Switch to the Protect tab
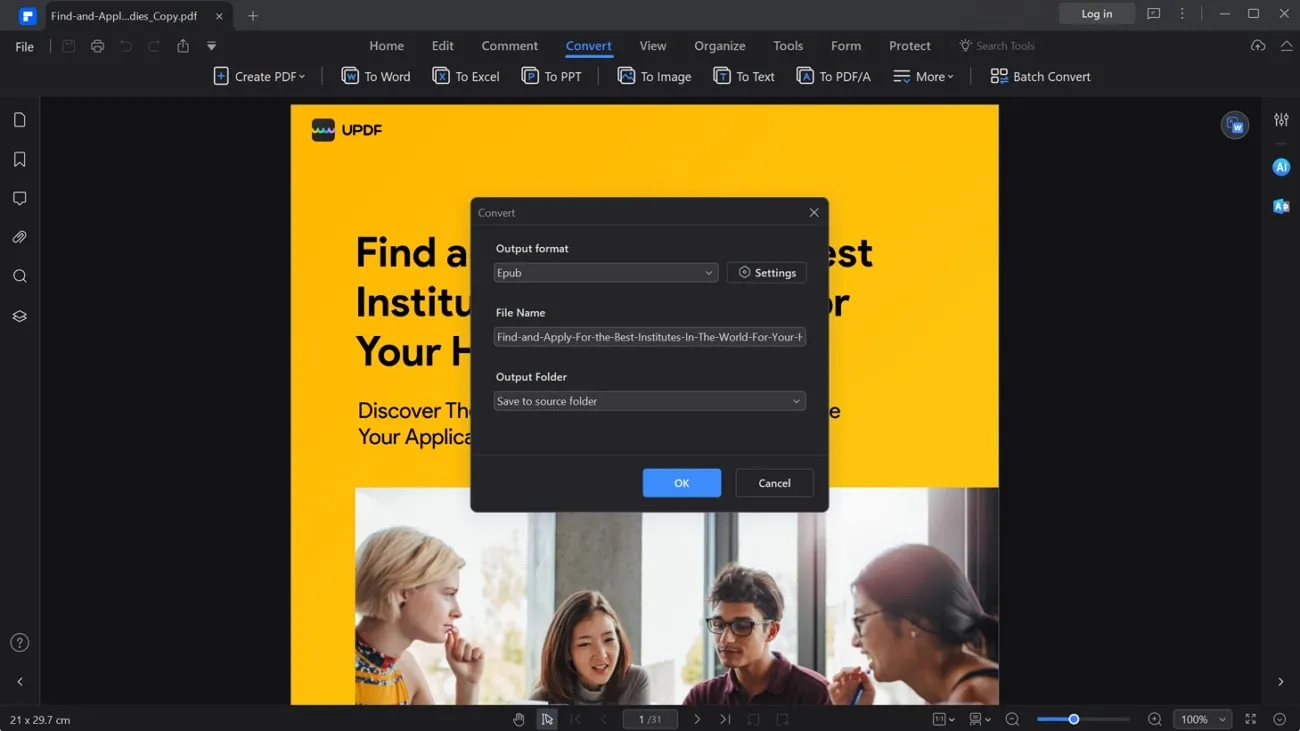Screen dimensions: 1300x731 [x=909, y=46]
